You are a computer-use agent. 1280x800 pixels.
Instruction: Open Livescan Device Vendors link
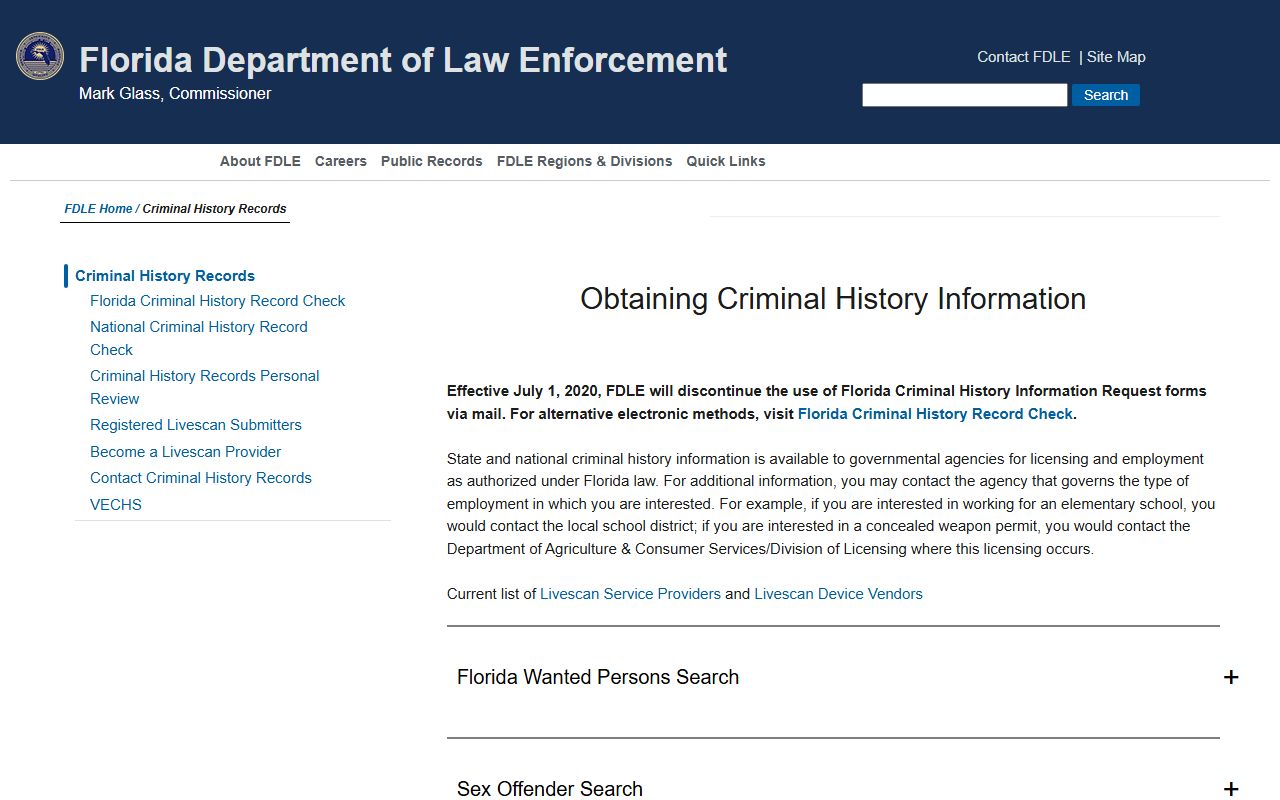pos(838,594)
